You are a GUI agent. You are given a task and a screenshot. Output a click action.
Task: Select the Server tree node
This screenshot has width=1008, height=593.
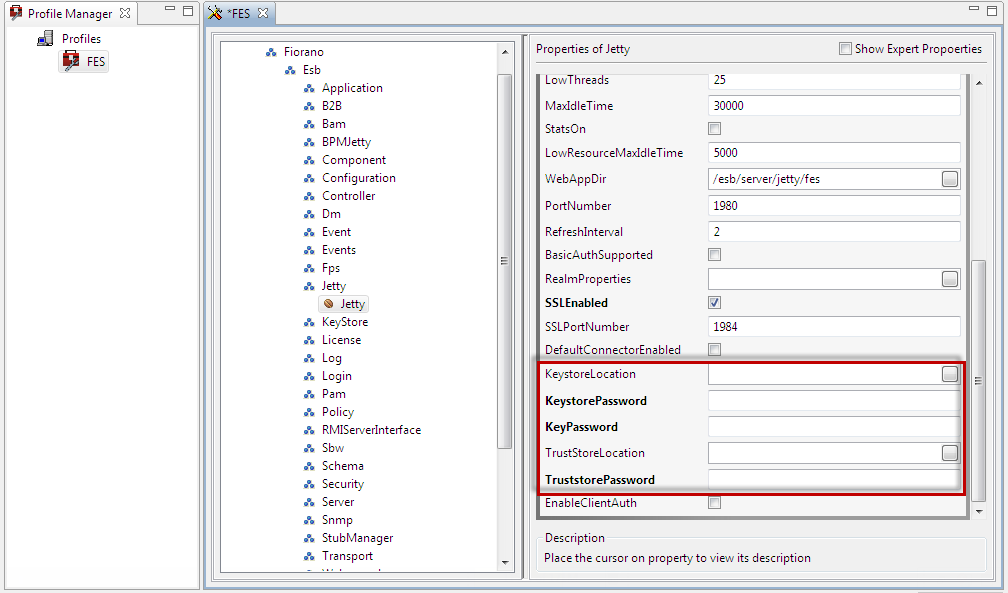(338, 502)
